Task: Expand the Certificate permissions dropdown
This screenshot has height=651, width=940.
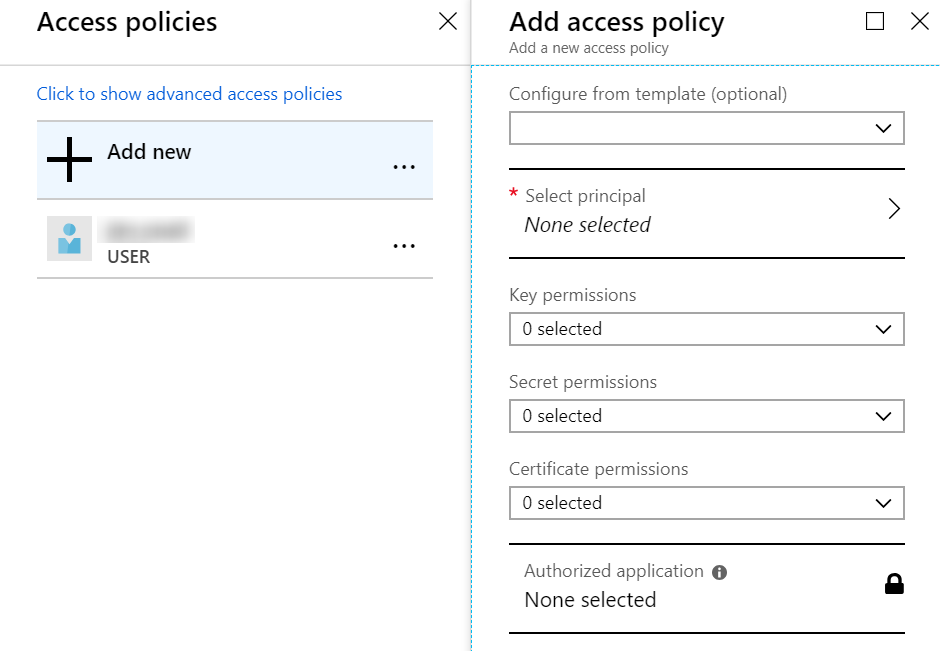Action: pyautogui.click(x=706, y=503)
